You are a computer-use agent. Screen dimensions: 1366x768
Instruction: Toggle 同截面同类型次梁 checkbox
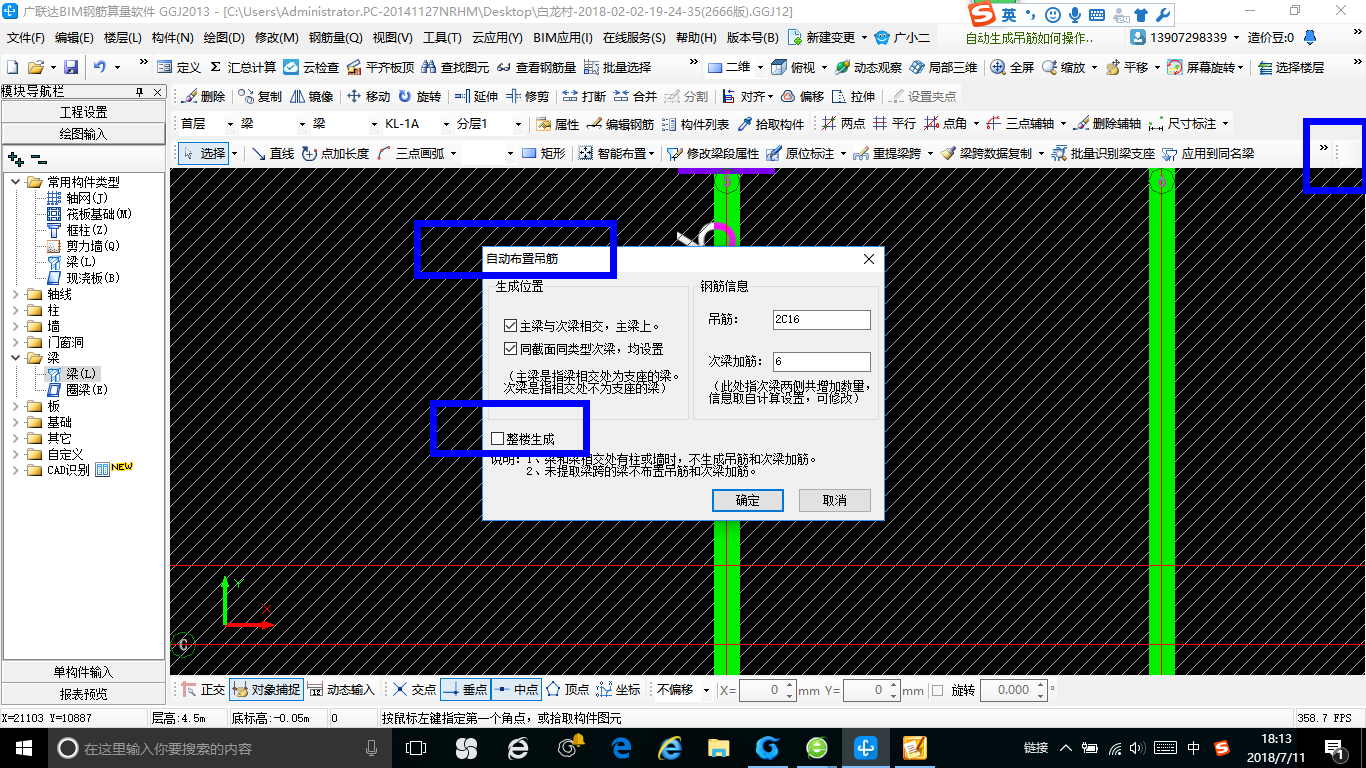511,349
